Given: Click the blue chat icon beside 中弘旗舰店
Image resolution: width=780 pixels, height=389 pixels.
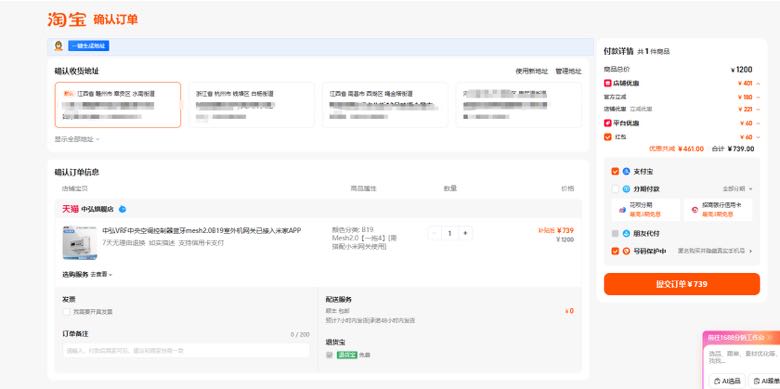Looking at the screenshot, I should tap(122, 209).
